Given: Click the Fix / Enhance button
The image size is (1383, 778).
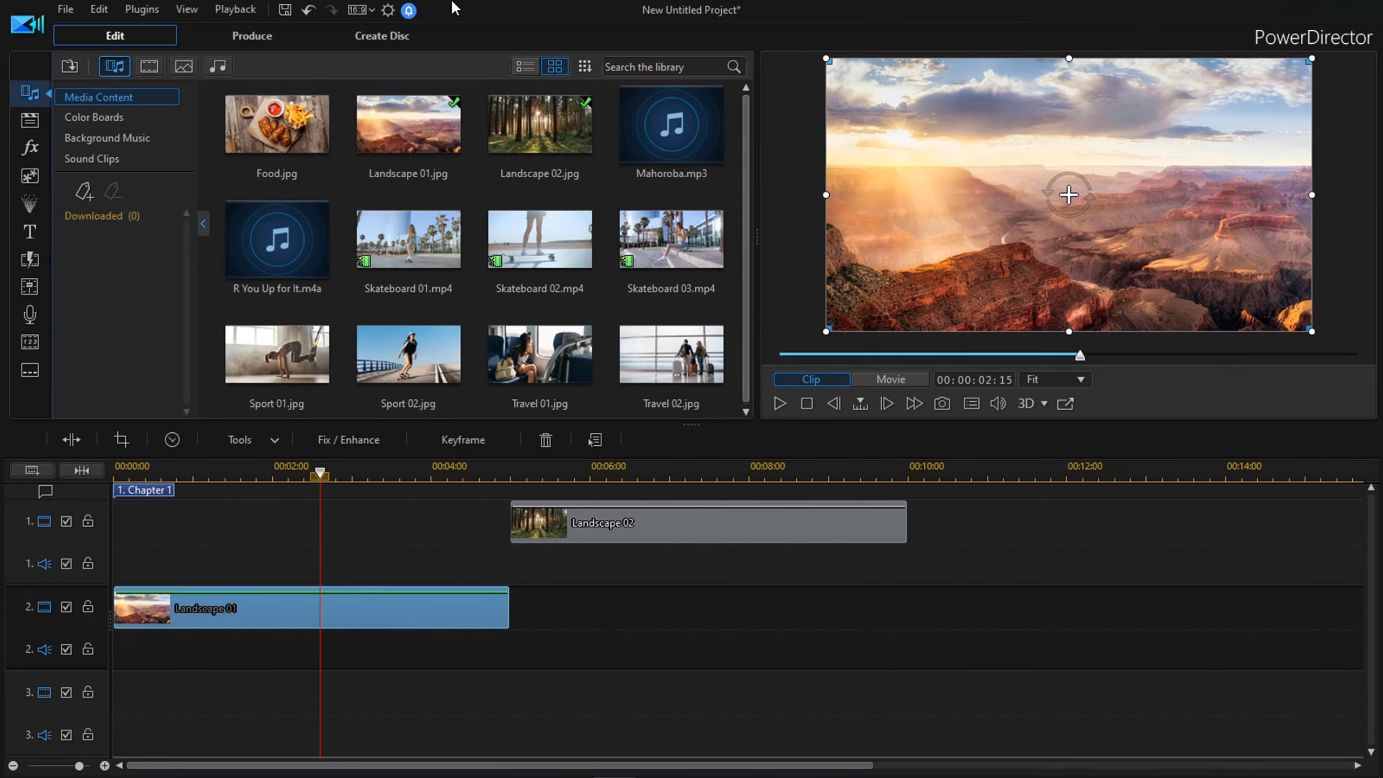Looking at the screenshot, I should (x=348, y=440).
